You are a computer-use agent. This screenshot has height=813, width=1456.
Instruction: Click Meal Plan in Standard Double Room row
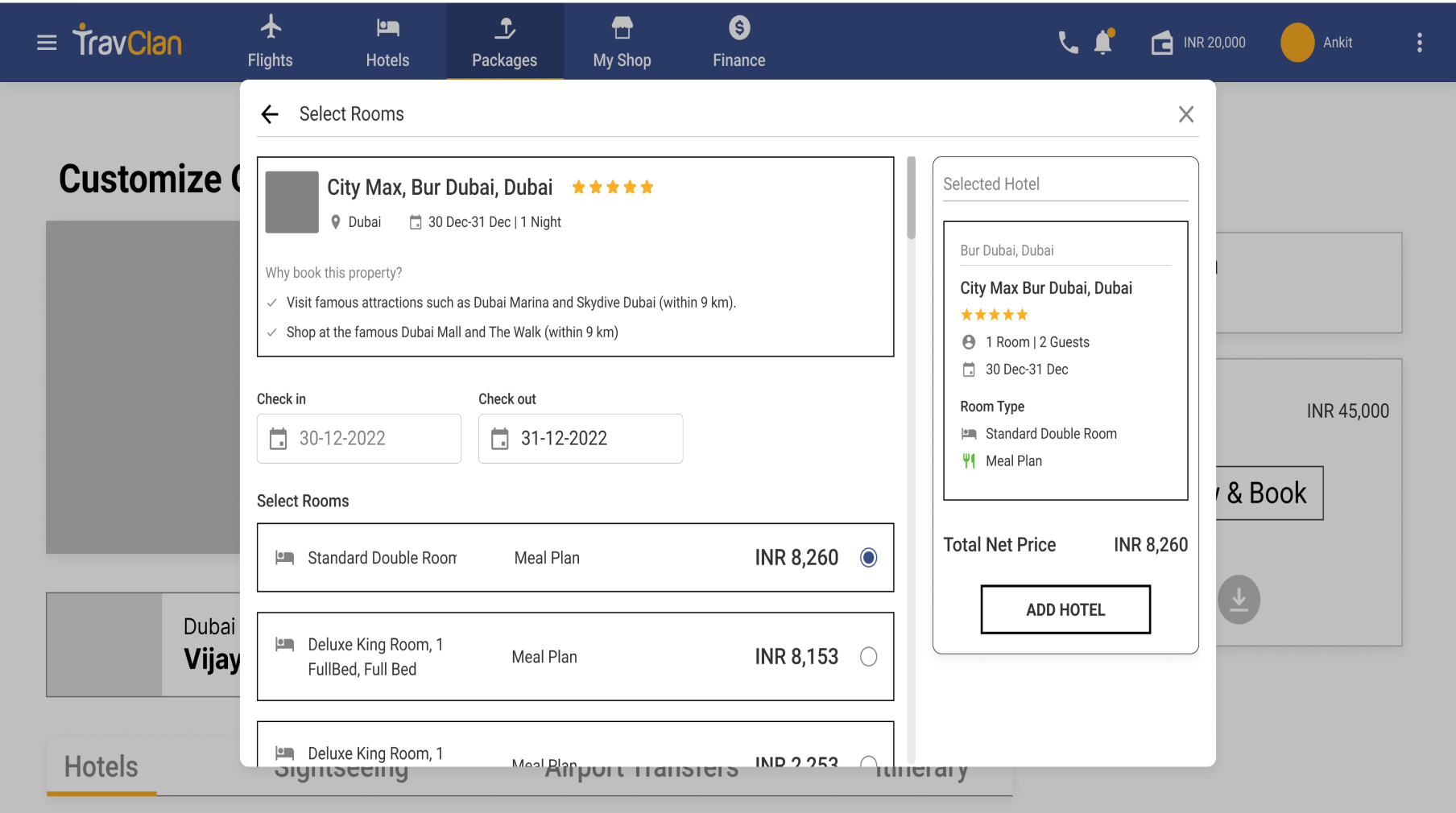click(x=547, y=558)
